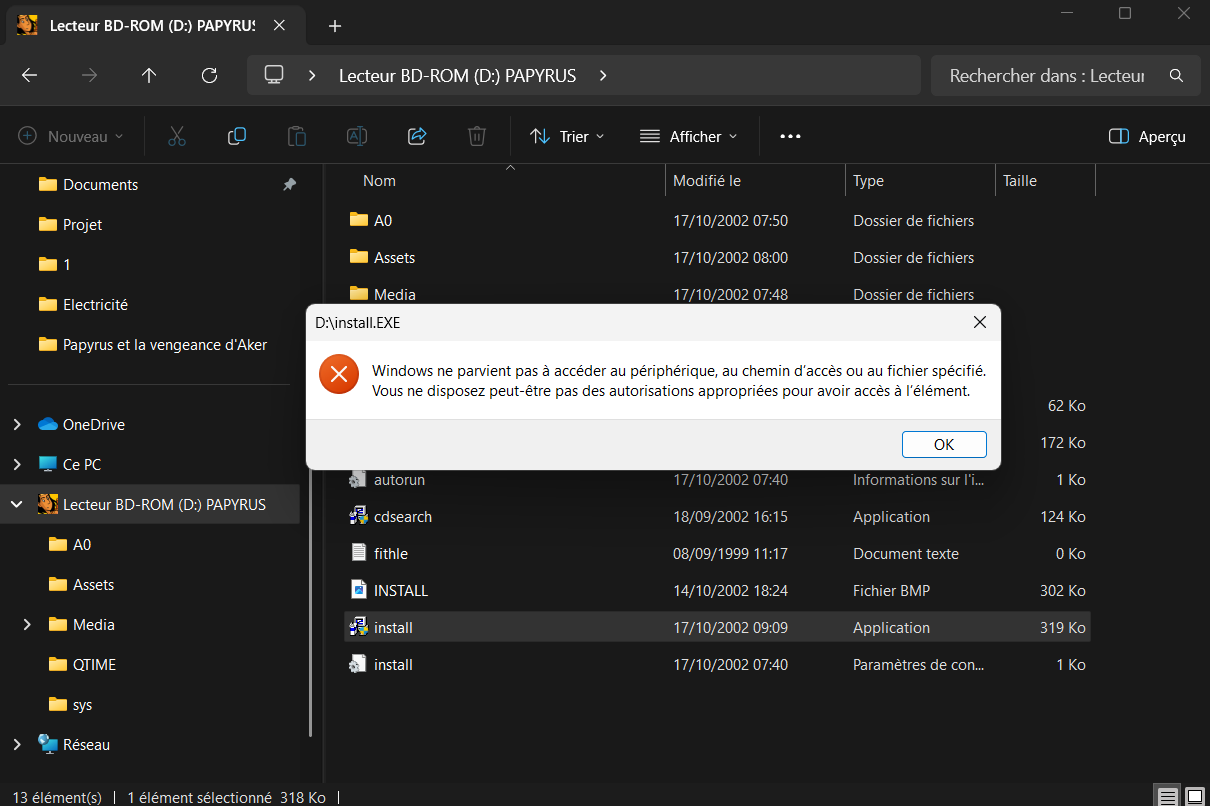Click the PC monitor icon in address bar
The width and height of the screenshot is (1210, 806).
(x=274, y=75)
